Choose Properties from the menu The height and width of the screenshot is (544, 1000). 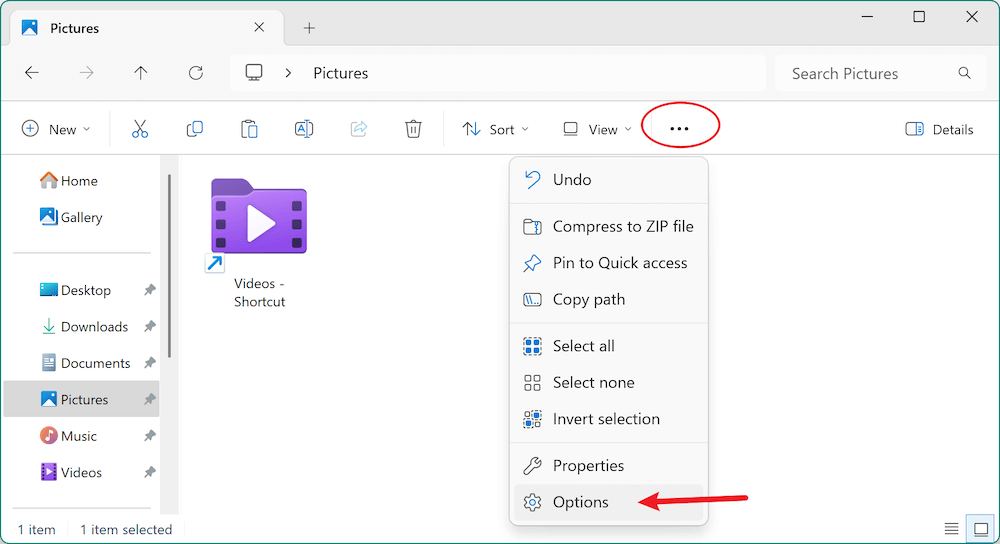tap(609, 466)
